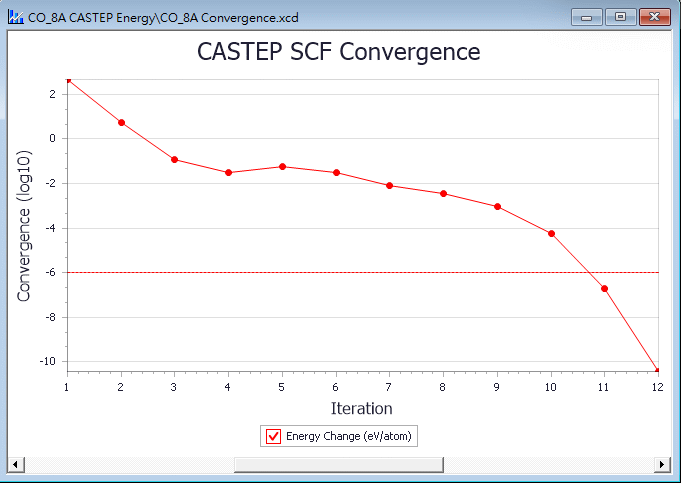Click the horizontal scrollbar right arrow
The image size is (681, 483).
click(x=661, y=464)
